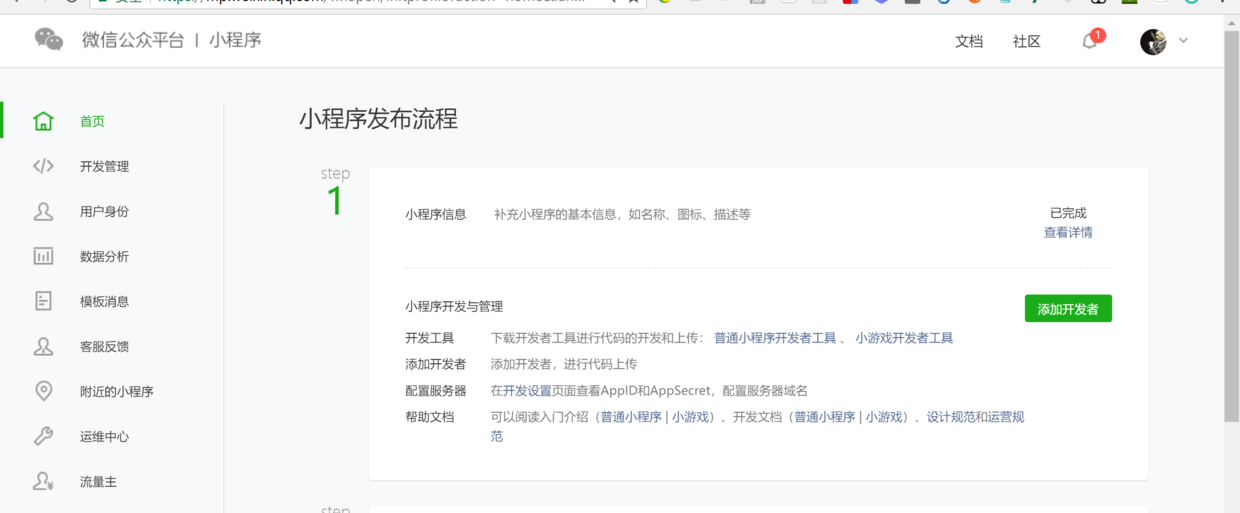Click the 流量主 icon in sidebar
Screen dimensions: 1240x513
pyautogui.click(x=43, y=481)
